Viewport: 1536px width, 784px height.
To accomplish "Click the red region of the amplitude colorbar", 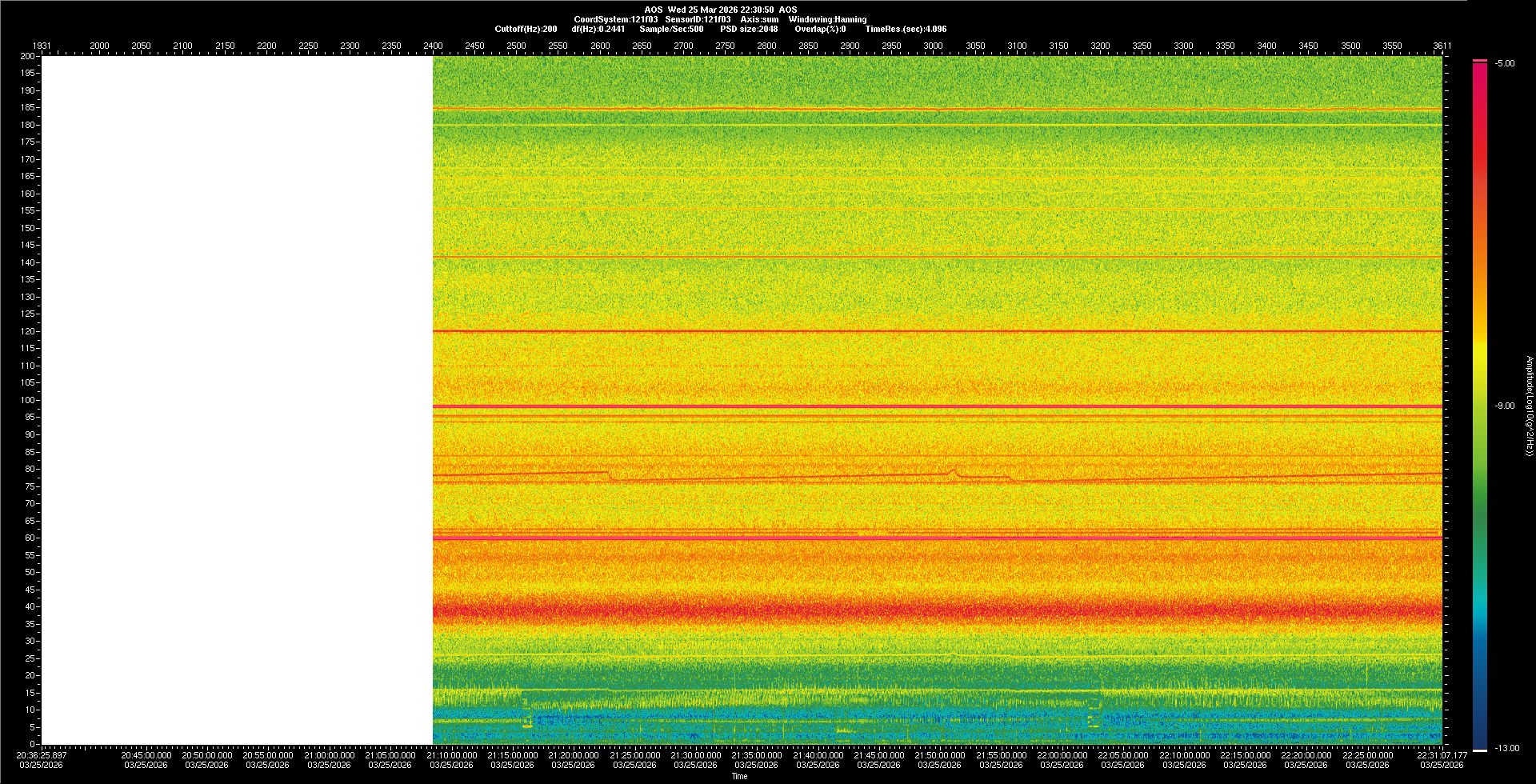I will point(1480,160).
